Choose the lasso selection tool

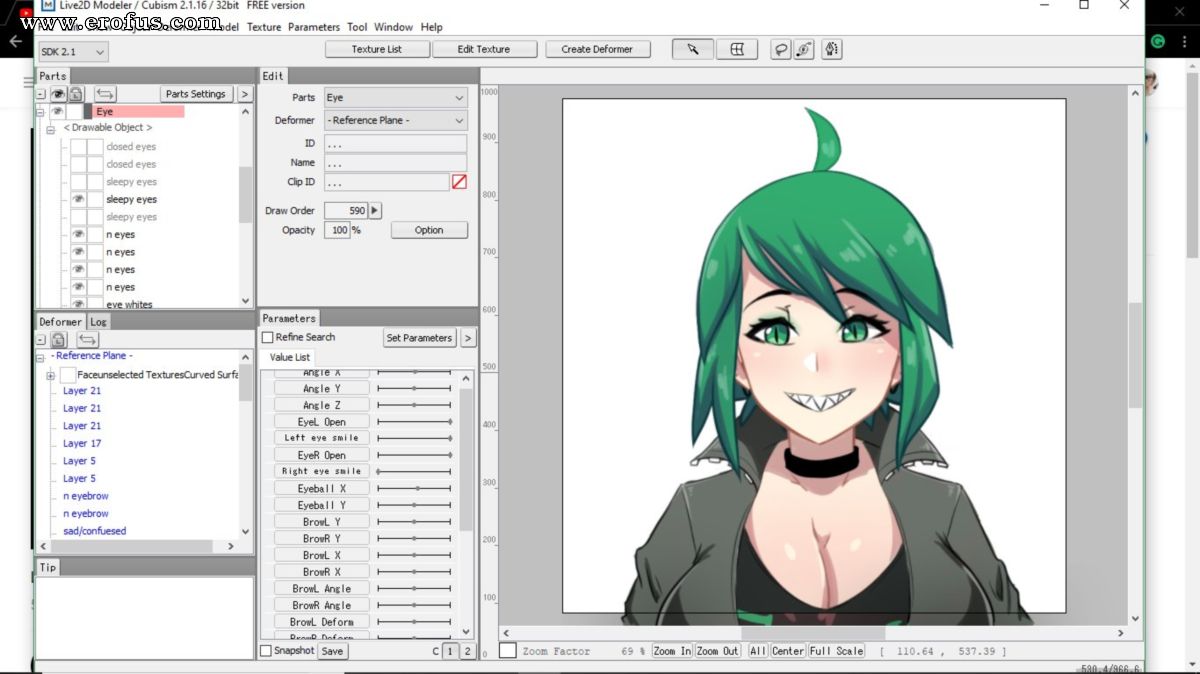(781, 49)
